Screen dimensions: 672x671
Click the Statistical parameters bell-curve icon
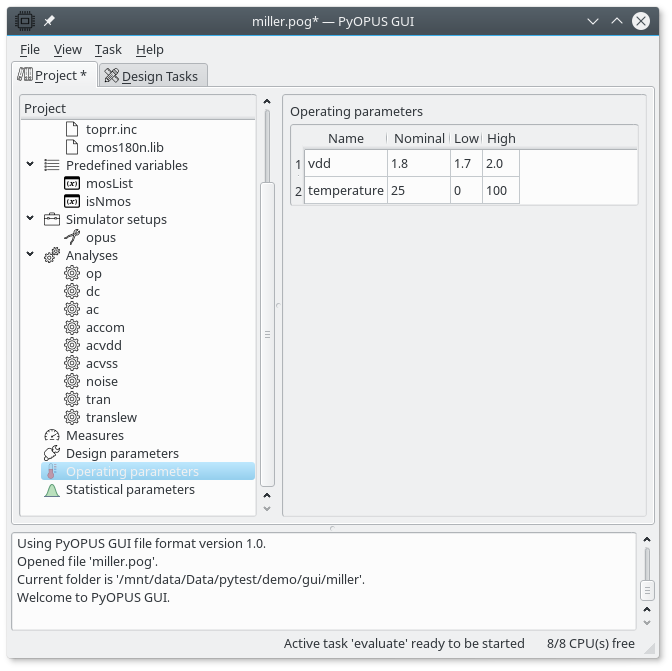(52, 490)
